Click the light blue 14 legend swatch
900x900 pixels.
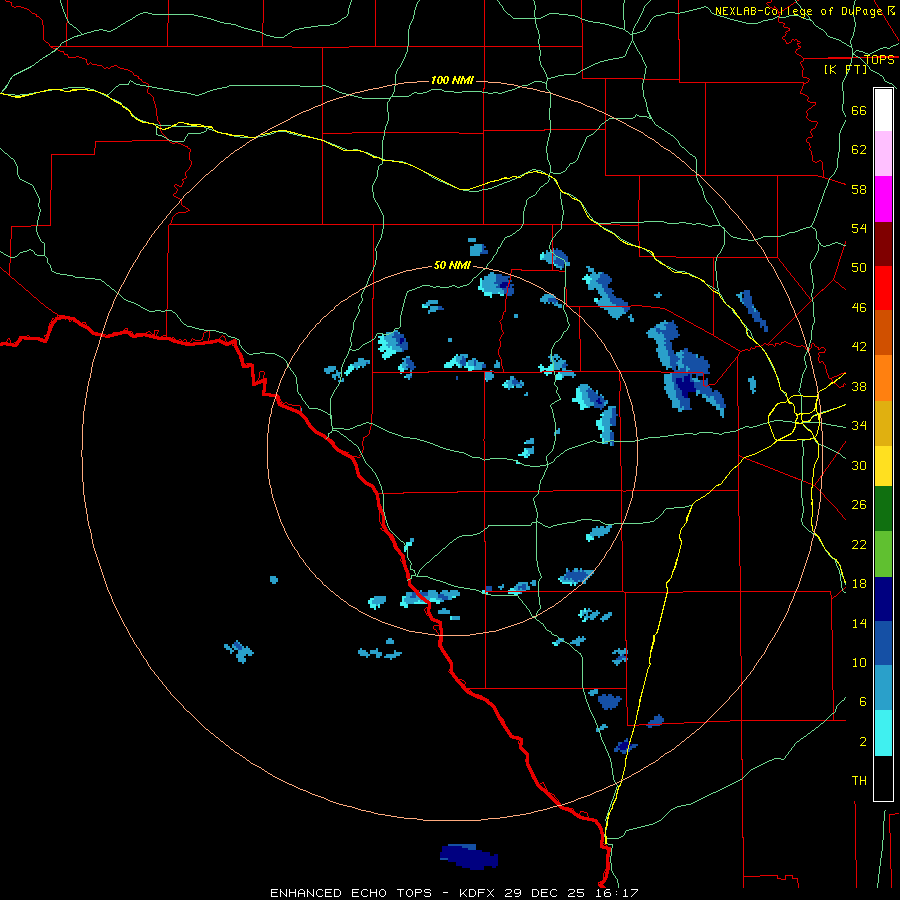tap(883, 688)
